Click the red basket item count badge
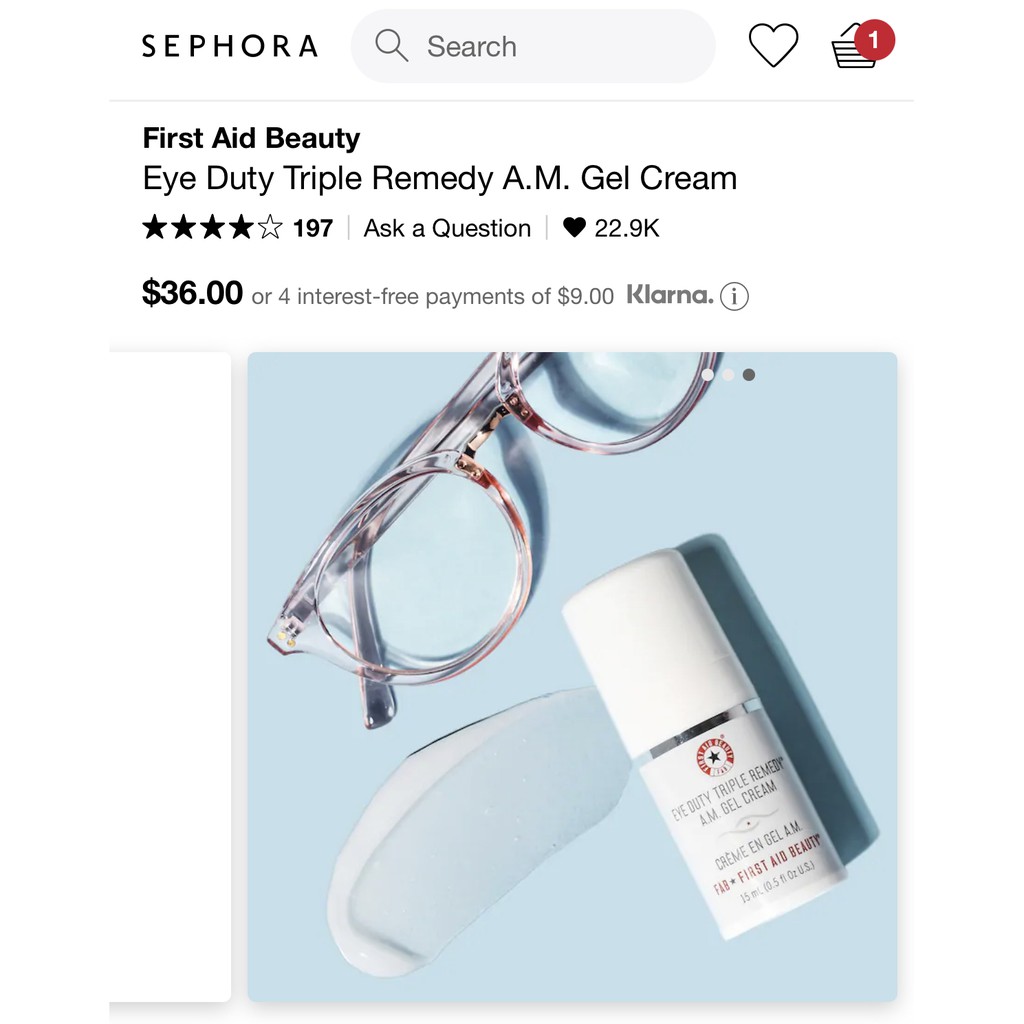 tap(874, 40)
